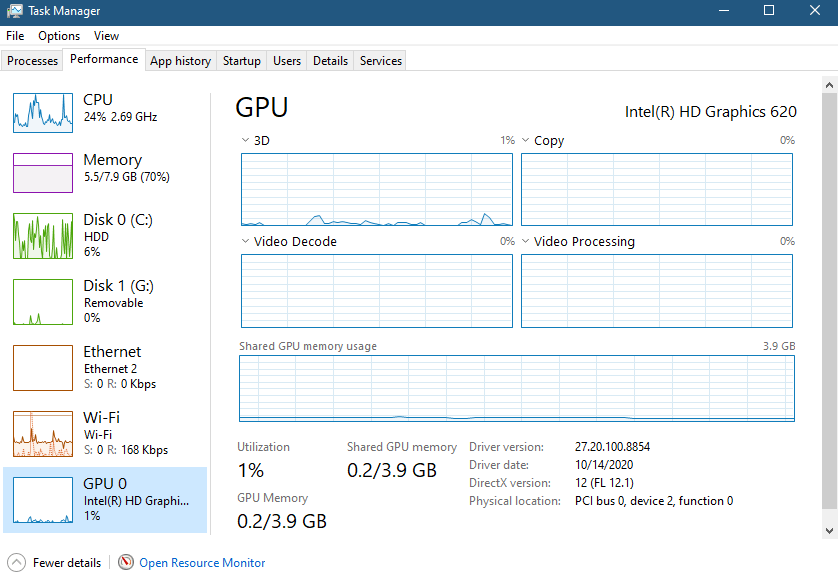This screenshot has height=587, width=838.
Task: Click the Fewer details button label
Action: pos(67,563)
